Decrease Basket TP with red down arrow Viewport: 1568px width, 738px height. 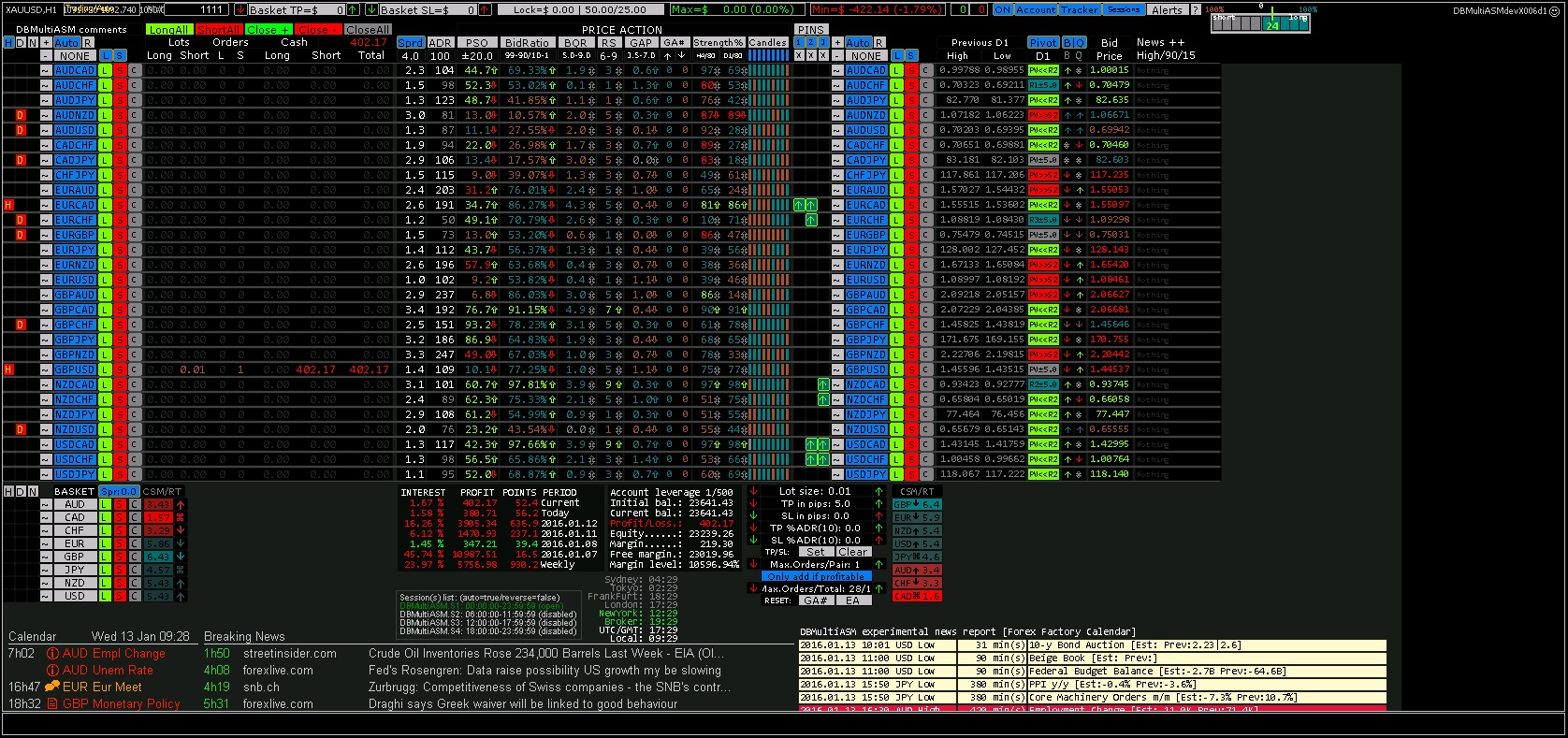pos(240,9)
